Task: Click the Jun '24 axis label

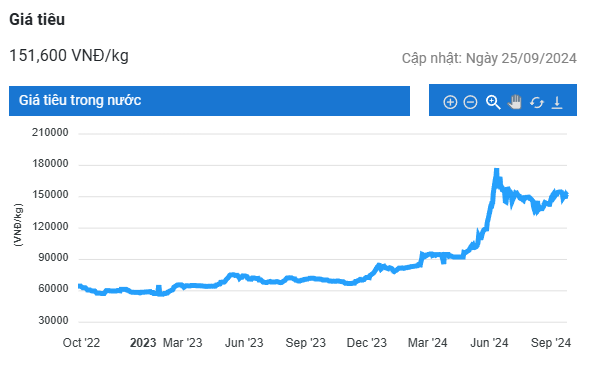Action: [x=489, y=343]
